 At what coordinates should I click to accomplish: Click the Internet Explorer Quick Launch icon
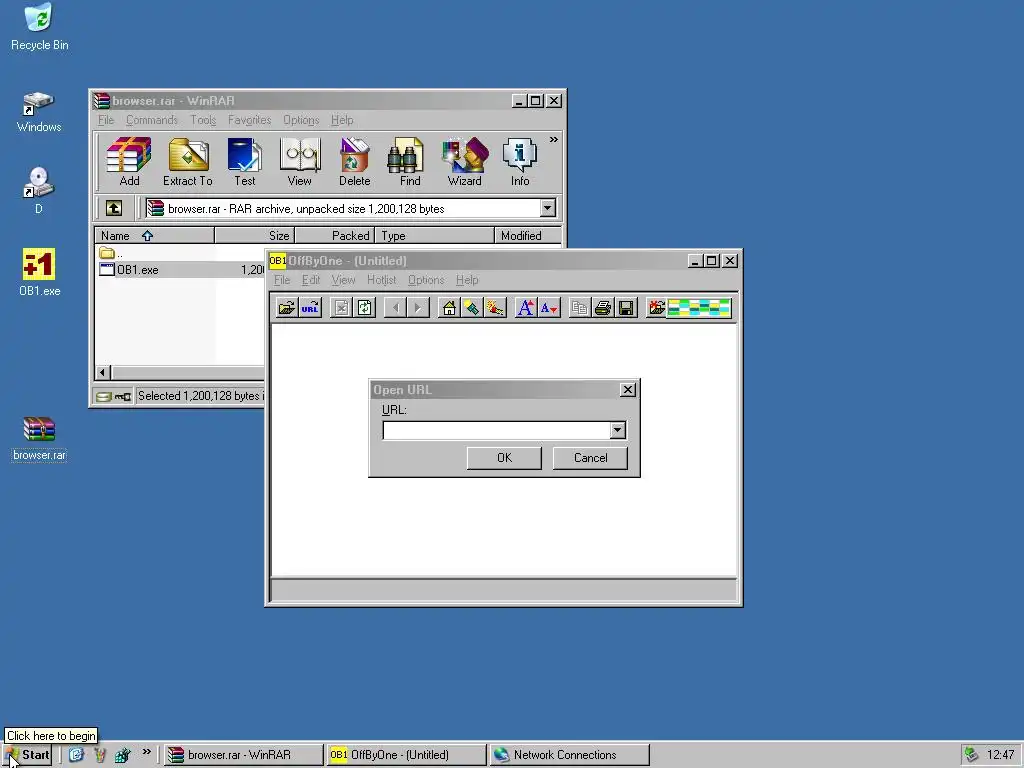[x=76, y=755]
